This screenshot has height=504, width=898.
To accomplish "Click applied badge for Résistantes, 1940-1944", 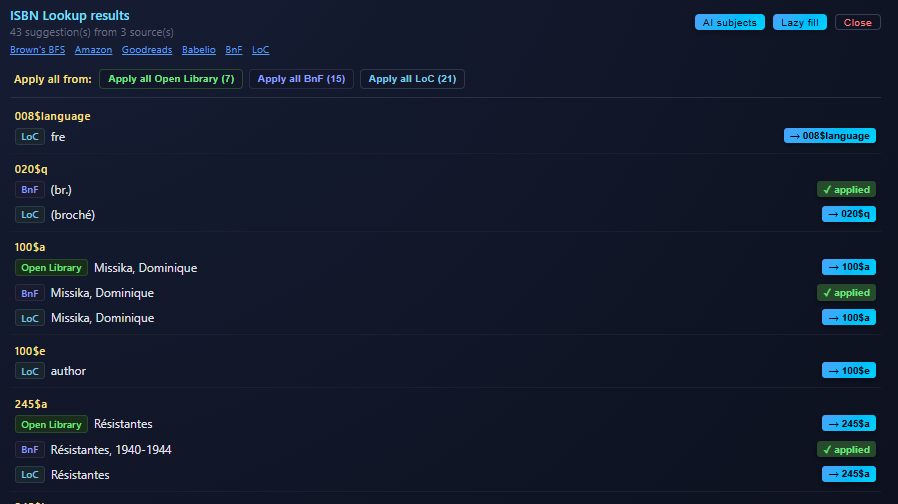I will [846, 450].
